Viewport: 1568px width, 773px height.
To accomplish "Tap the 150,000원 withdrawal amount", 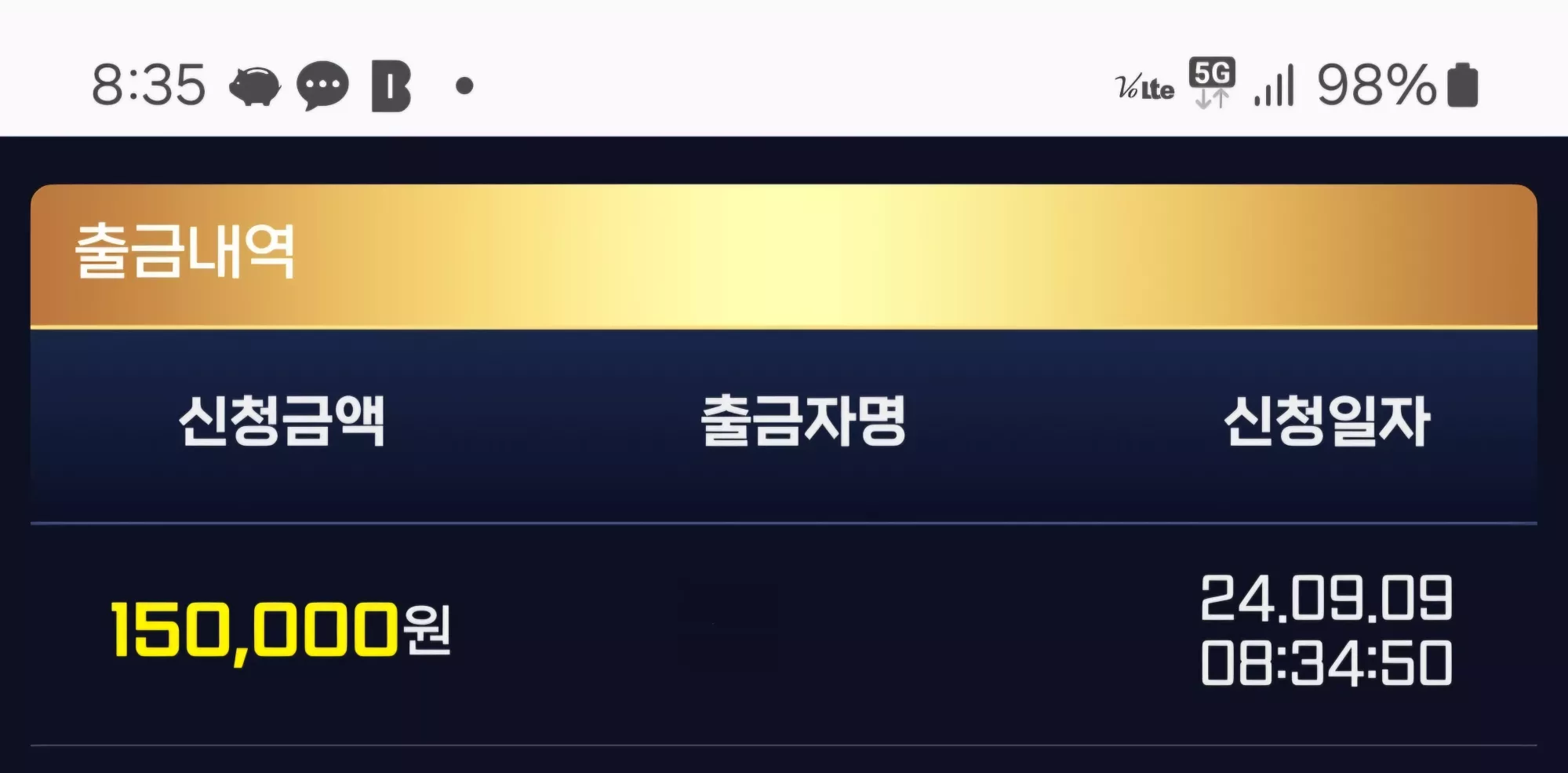I will [x=281, y=631].
